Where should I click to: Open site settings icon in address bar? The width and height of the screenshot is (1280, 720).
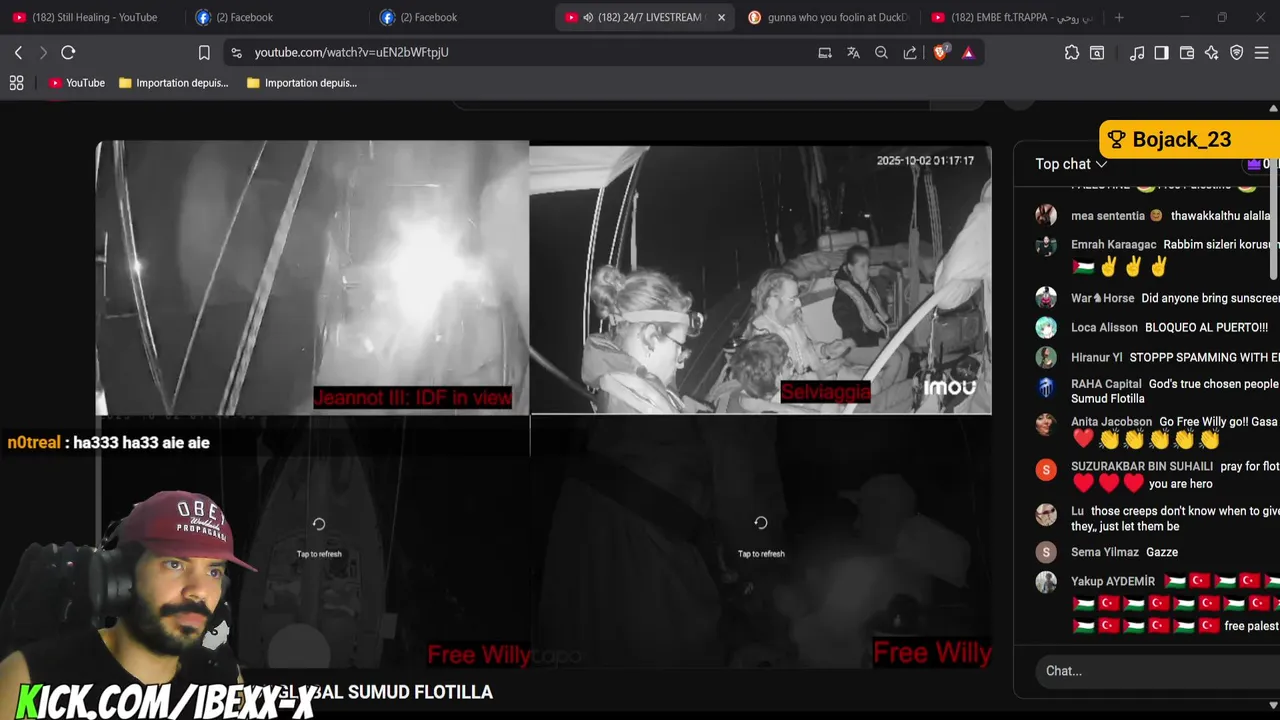(x=236, y=53)
